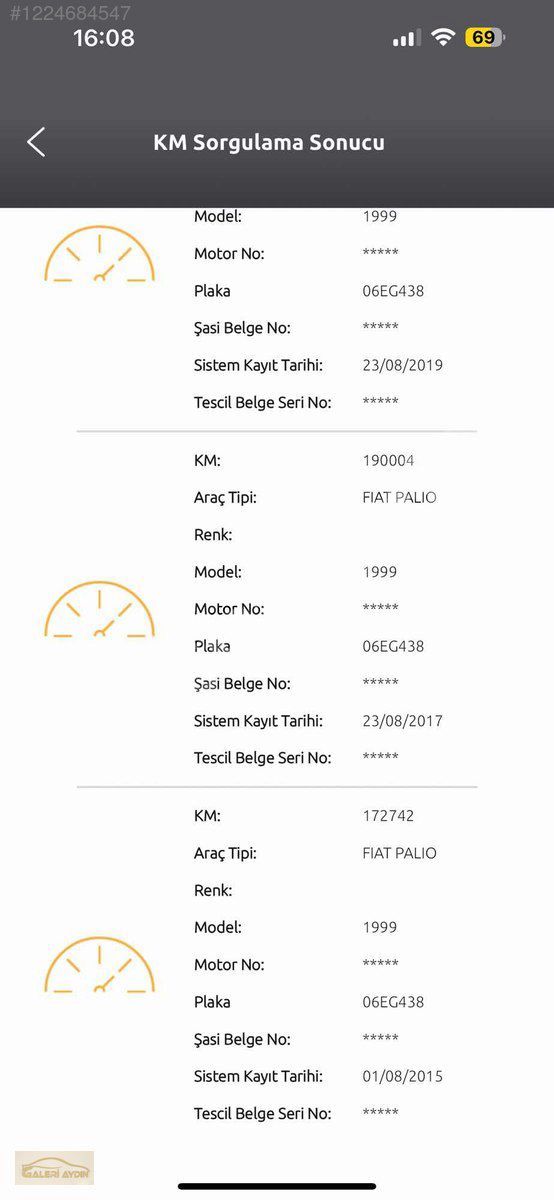Tap the masked Motor No in the 2017 record

tap(380, 608)
